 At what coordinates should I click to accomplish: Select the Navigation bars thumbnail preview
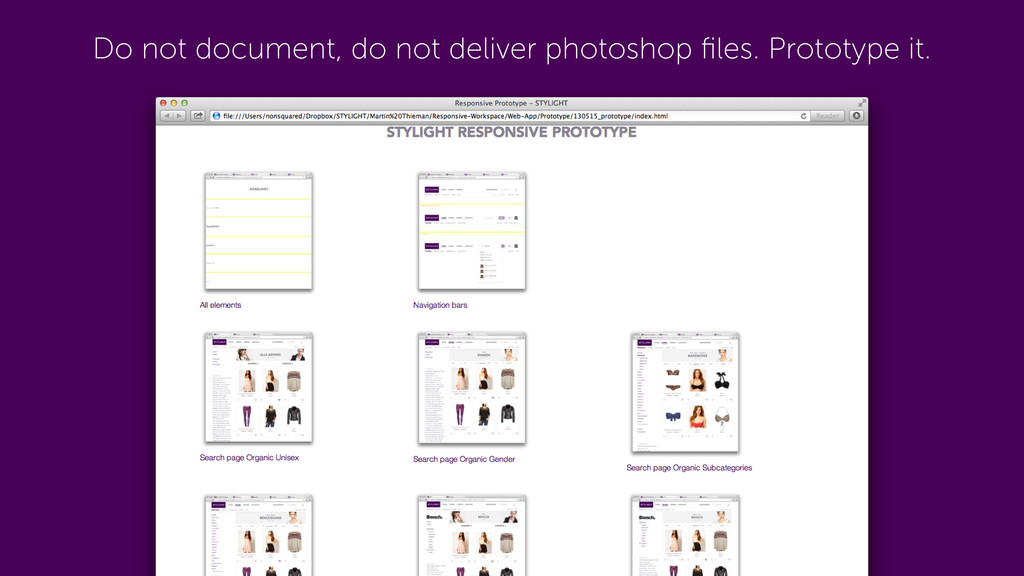(472, 231)
